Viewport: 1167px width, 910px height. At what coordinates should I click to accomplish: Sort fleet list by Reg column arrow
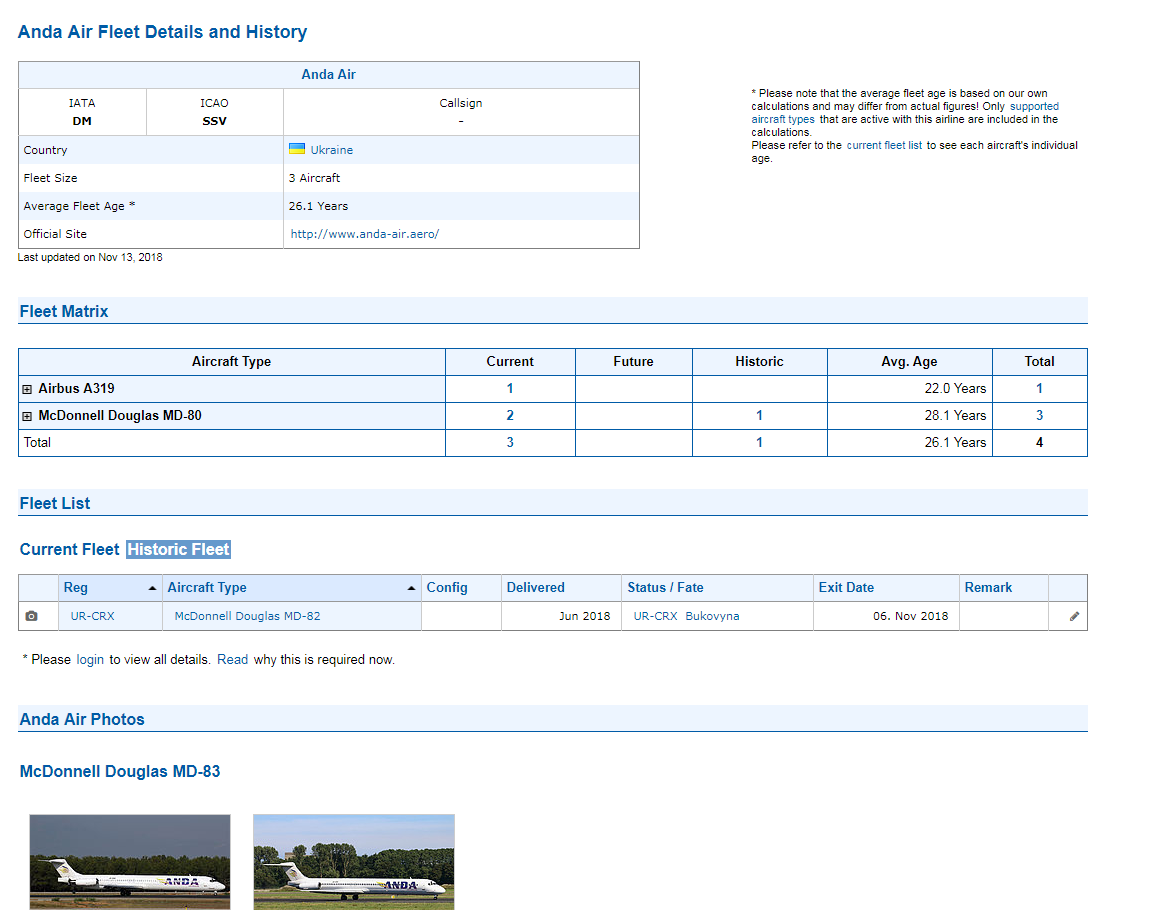pyautogui.click(x=152, y=588)
